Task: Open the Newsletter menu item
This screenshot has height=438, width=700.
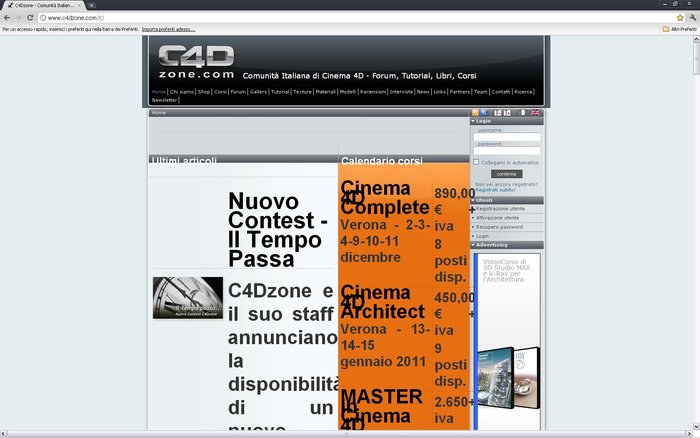Action: [x=164, y=100]
